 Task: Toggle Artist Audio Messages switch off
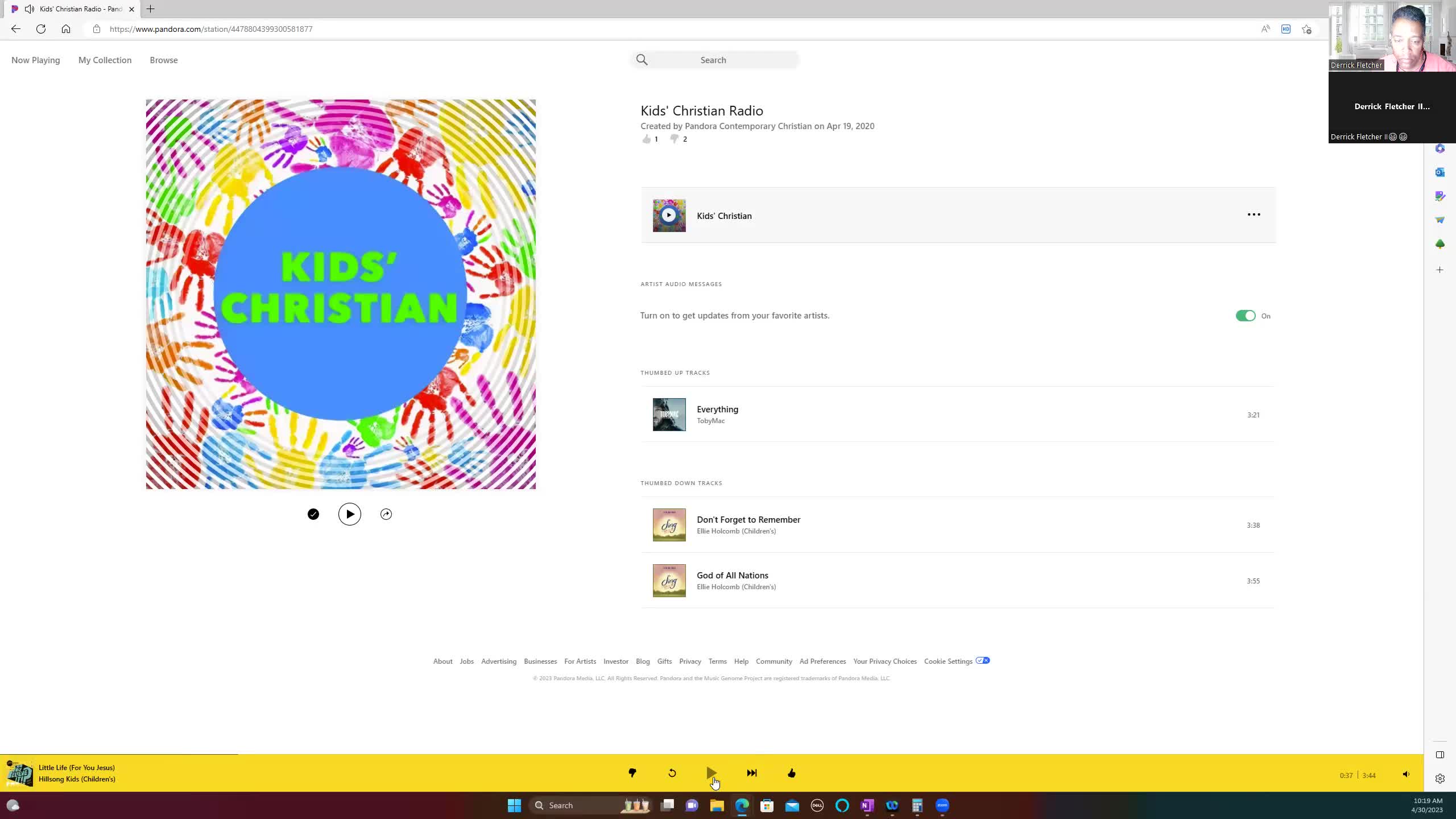click(x=1245, y=316)
